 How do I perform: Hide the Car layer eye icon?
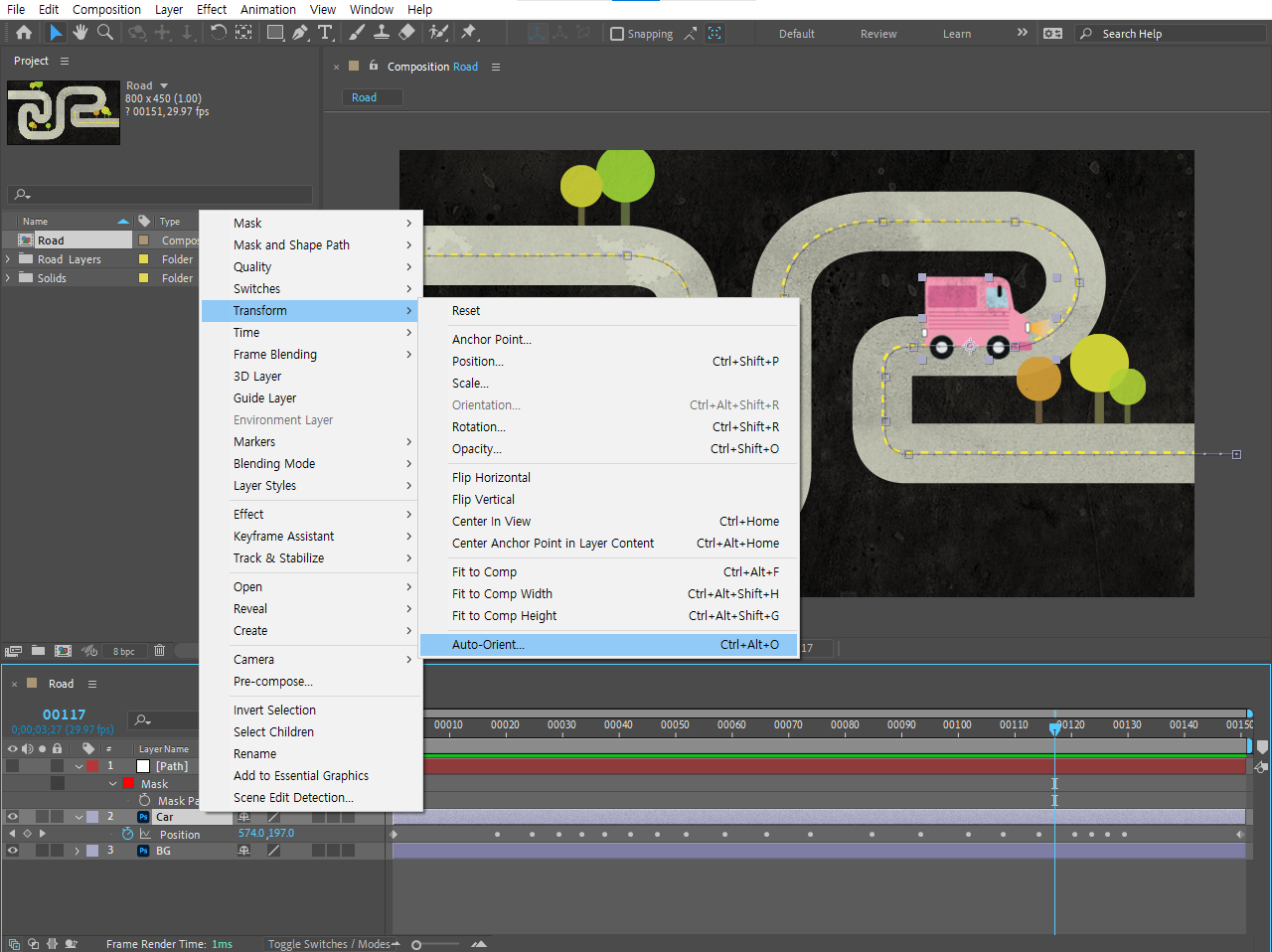pyautogui.click(x=13, y=817)
